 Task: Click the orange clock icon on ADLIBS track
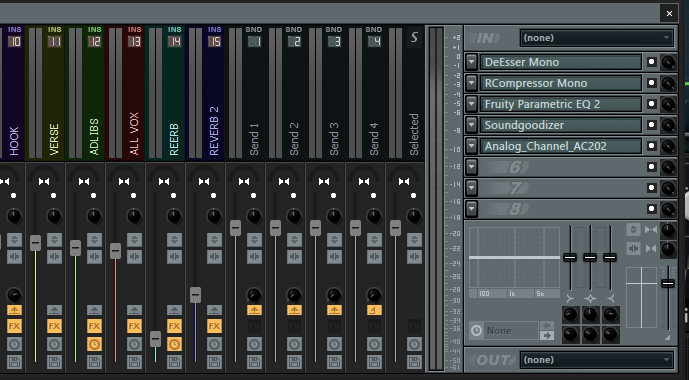[94, 344]
